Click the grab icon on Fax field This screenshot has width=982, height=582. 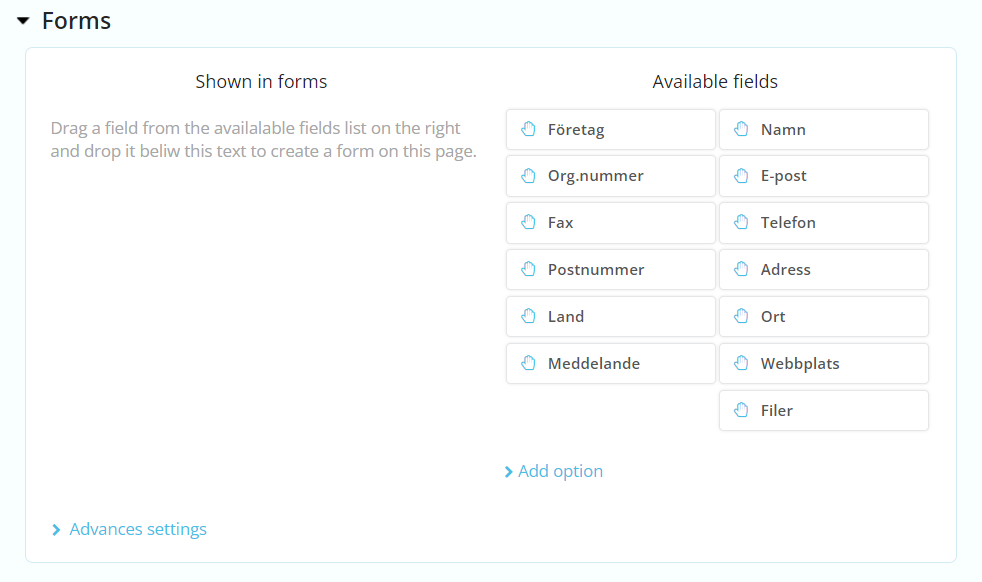point(529,223)
